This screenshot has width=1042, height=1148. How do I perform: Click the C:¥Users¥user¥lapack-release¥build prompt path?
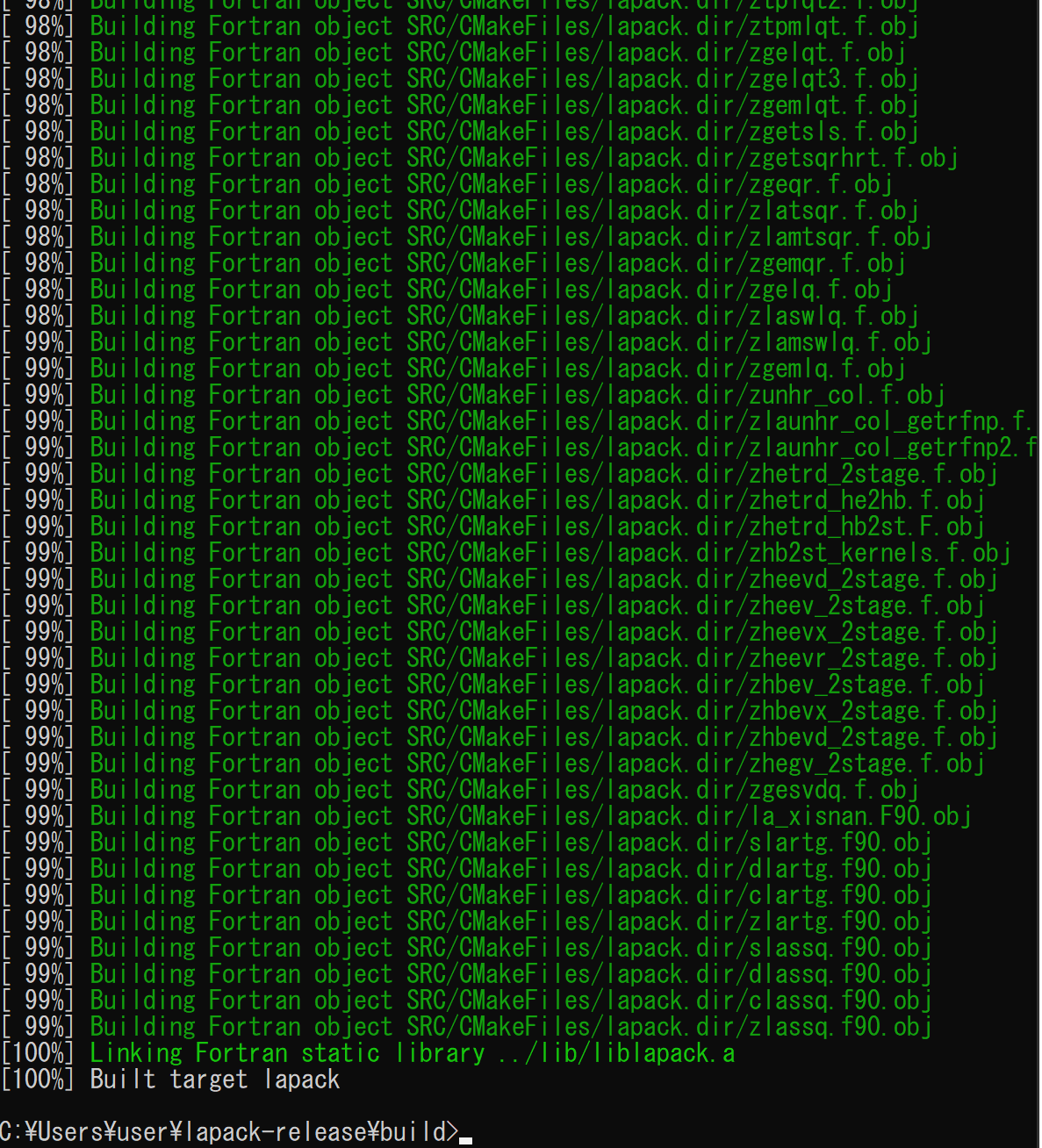229,1132
